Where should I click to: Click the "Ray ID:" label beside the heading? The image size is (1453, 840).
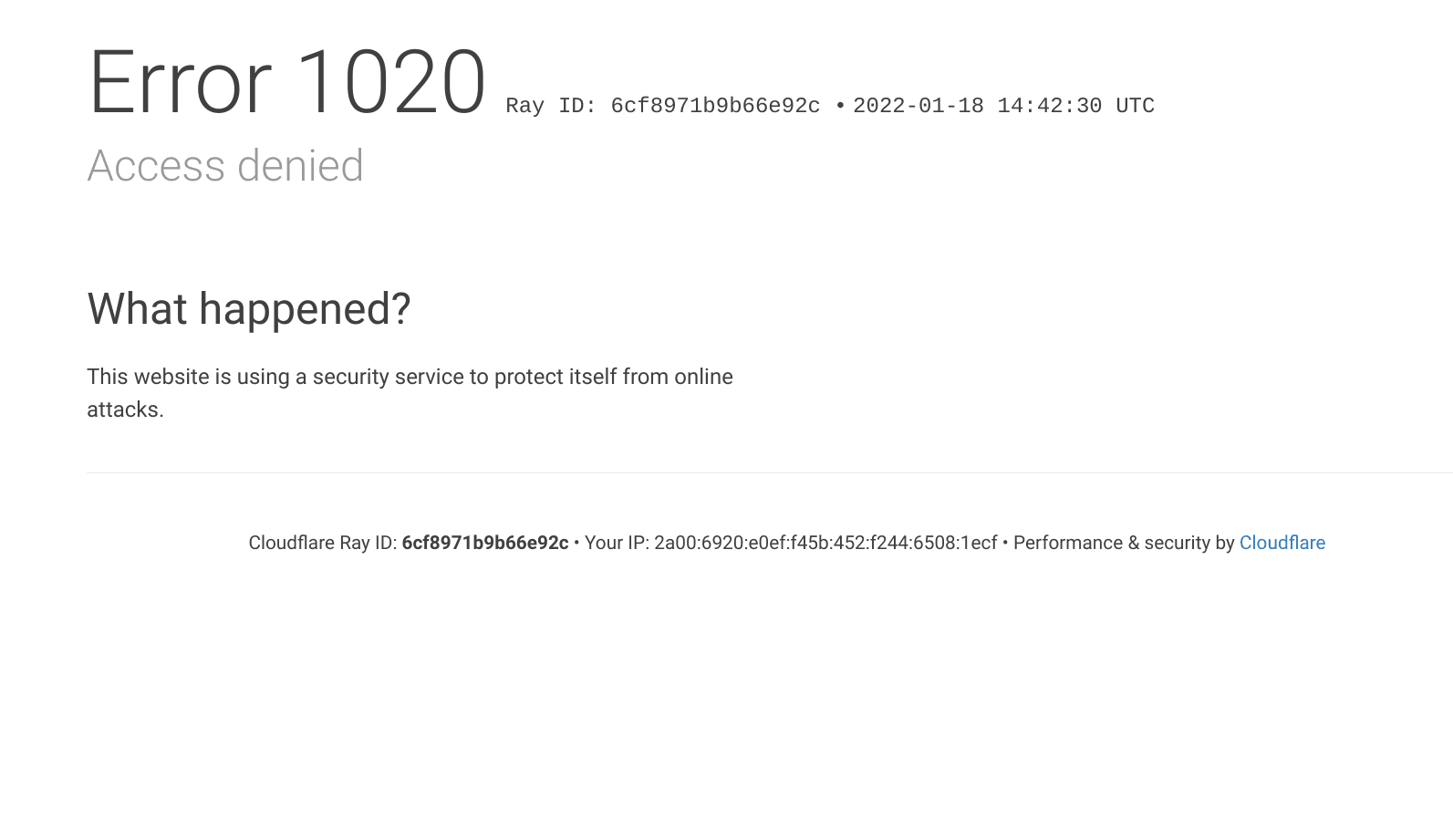click(551, 106)
